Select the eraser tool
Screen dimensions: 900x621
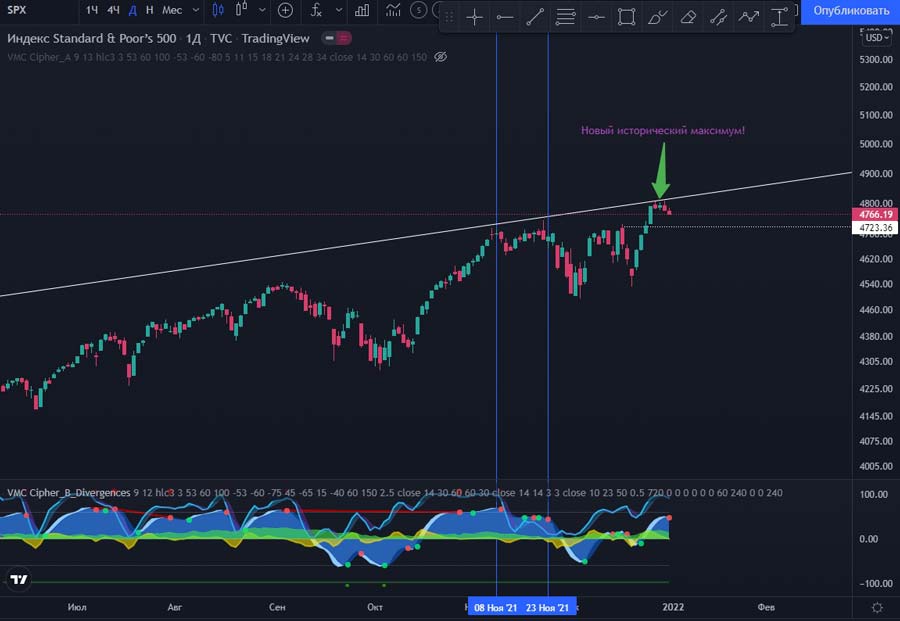pos(687,17)
